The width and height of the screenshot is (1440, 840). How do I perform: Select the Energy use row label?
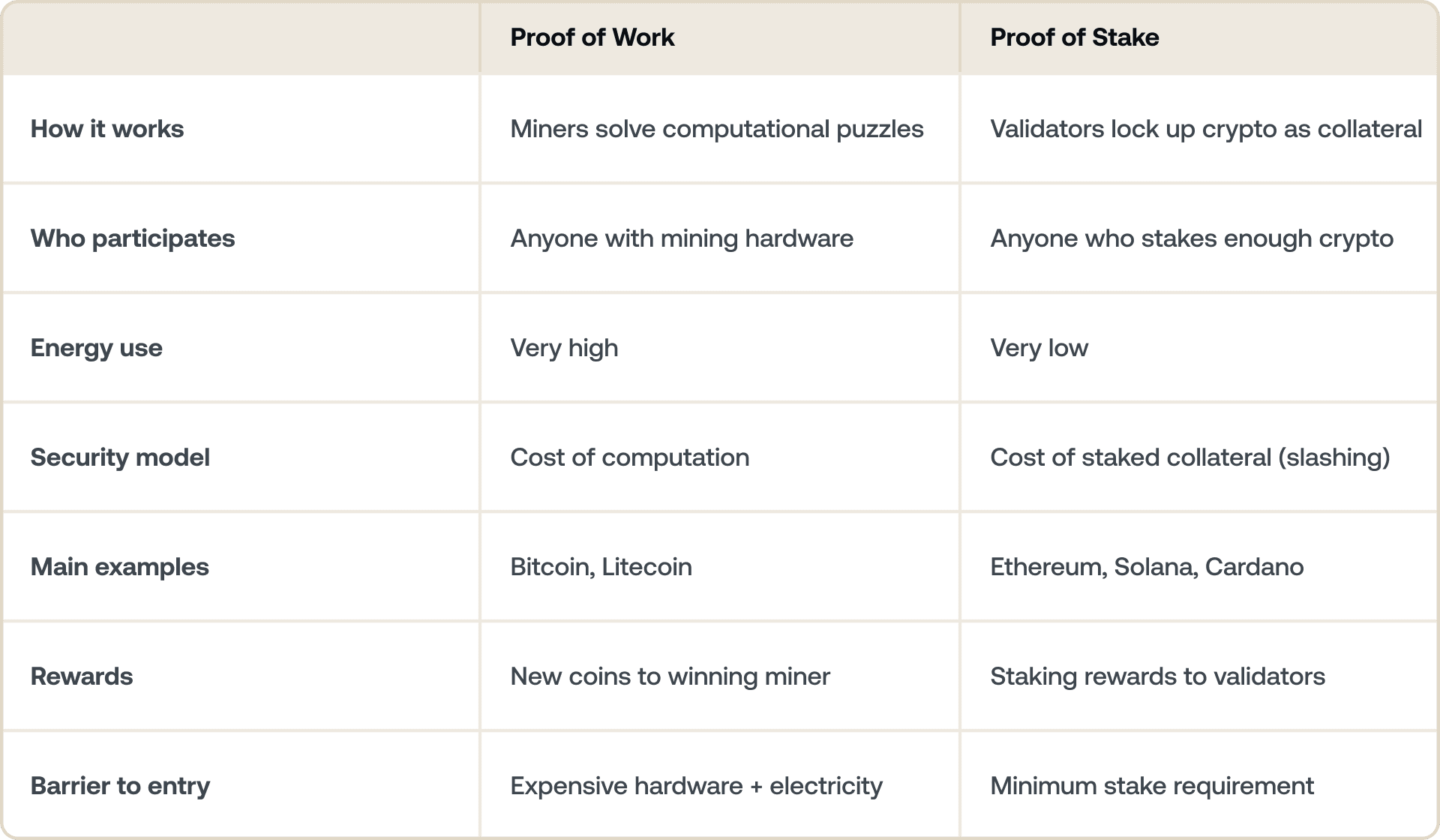[97, 348]
